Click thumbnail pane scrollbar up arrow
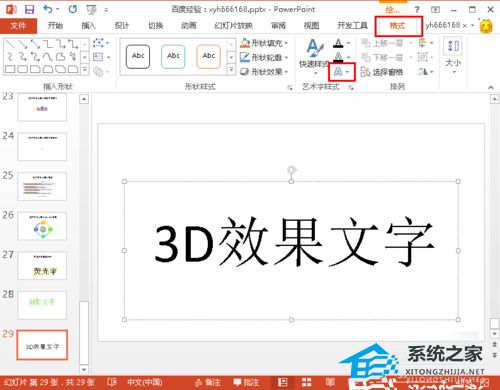The width and height of the screenshot is (500, 390). [84, 99]
